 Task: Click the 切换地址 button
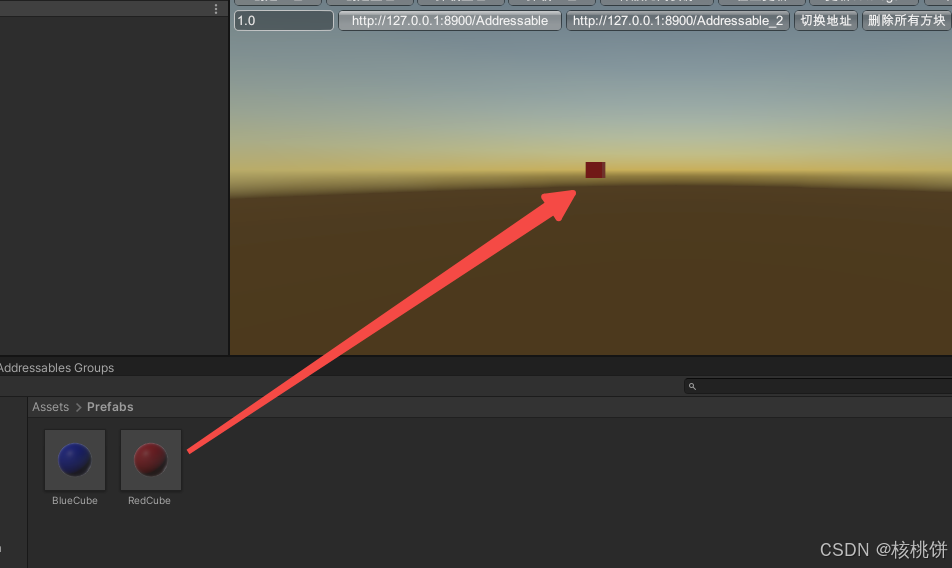[826, 21]
